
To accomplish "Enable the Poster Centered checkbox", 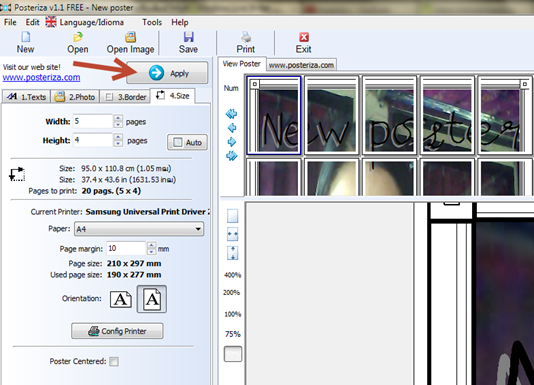I will (114, 361).
